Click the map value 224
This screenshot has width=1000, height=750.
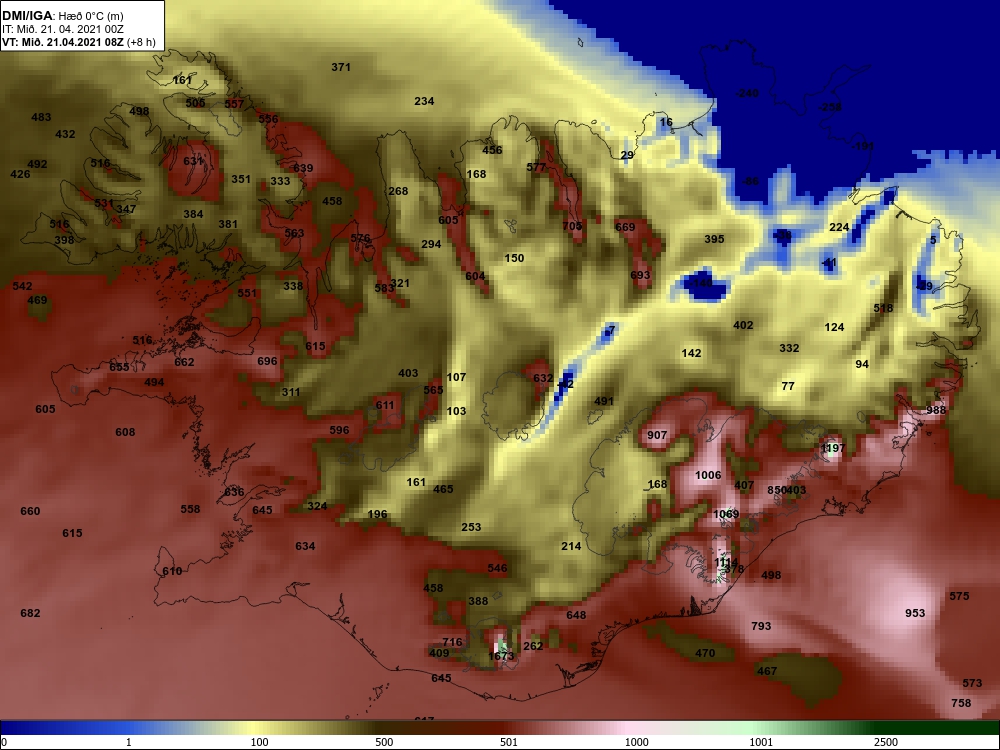coord(839,227)
